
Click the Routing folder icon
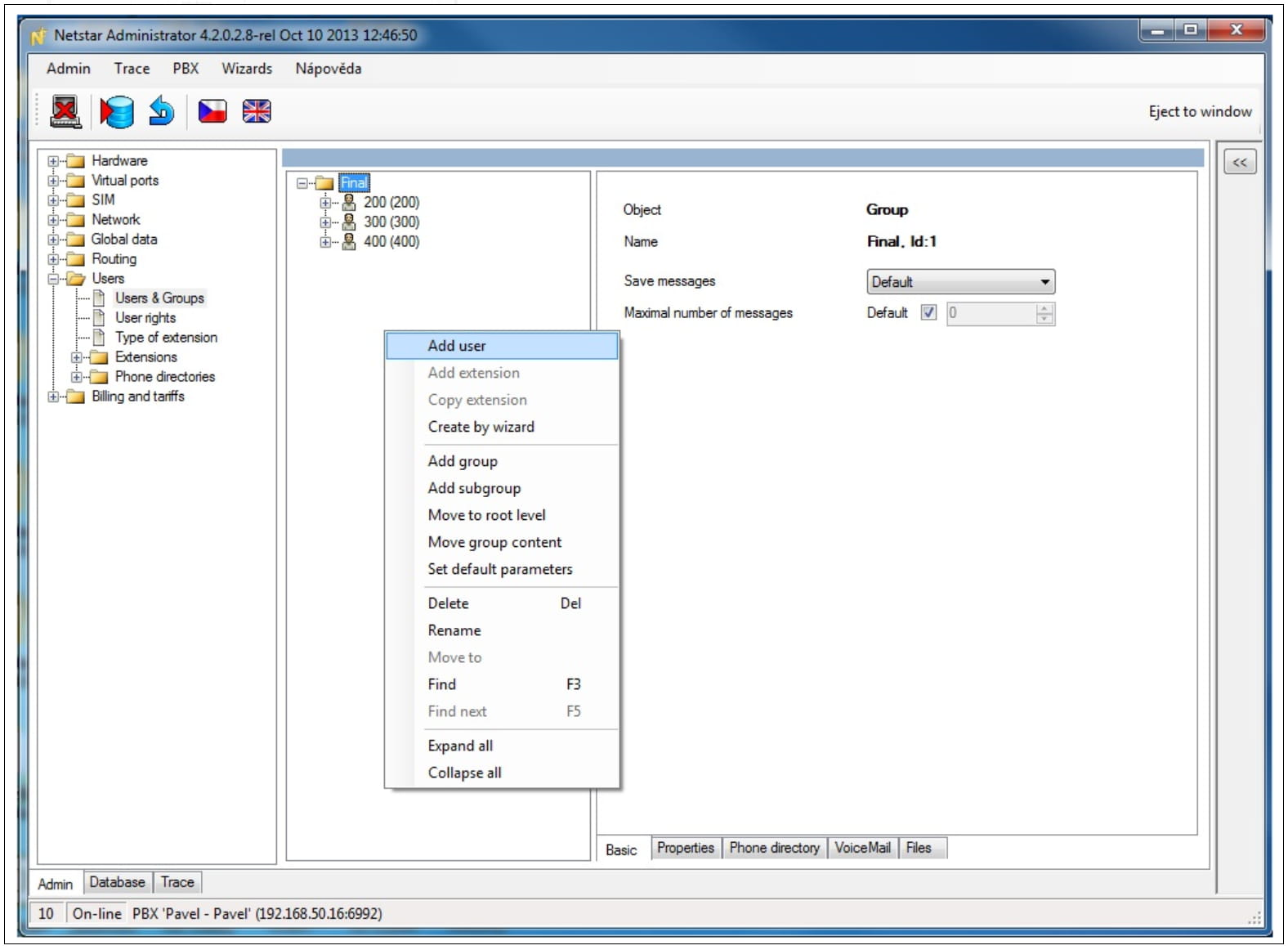pos(76,259)
